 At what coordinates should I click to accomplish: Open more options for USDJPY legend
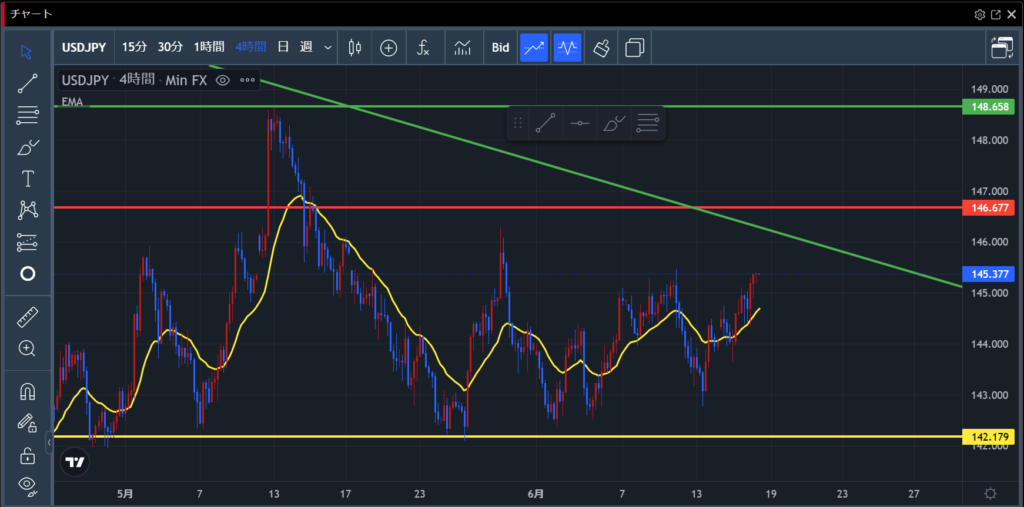247,80
